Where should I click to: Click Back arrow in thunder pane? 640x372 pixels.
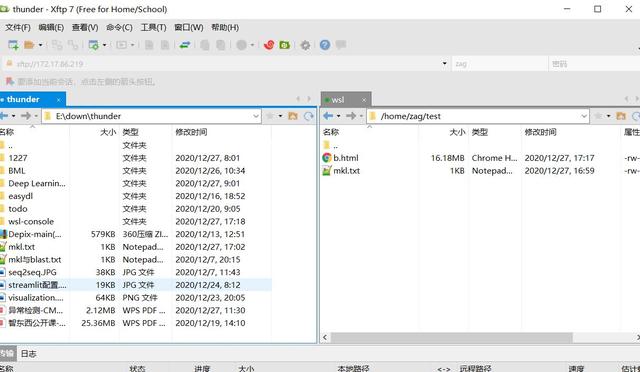pos(4,116)
